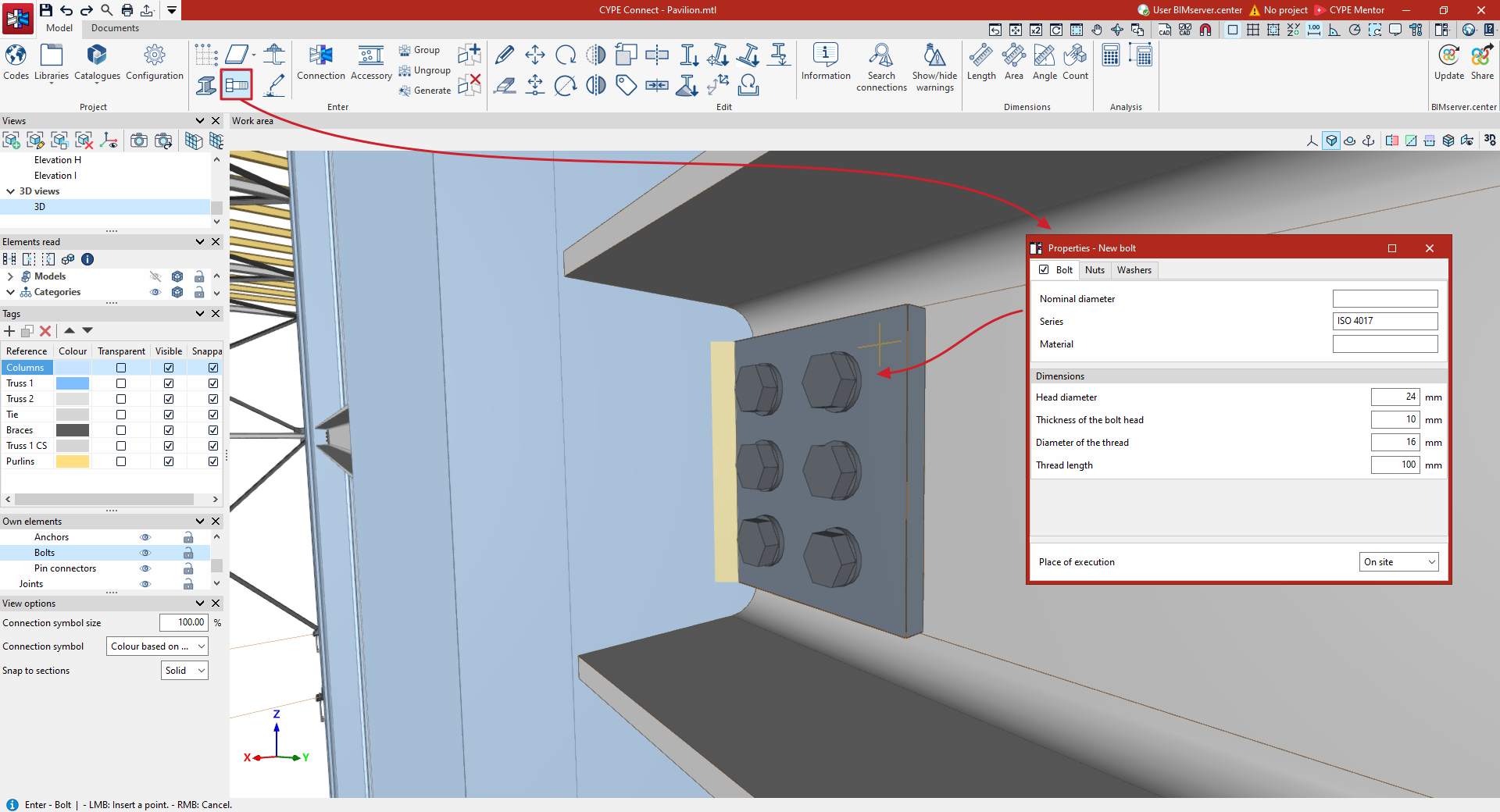
Task: Toggle Show/hide warnings tool
Action: (934, 68)
